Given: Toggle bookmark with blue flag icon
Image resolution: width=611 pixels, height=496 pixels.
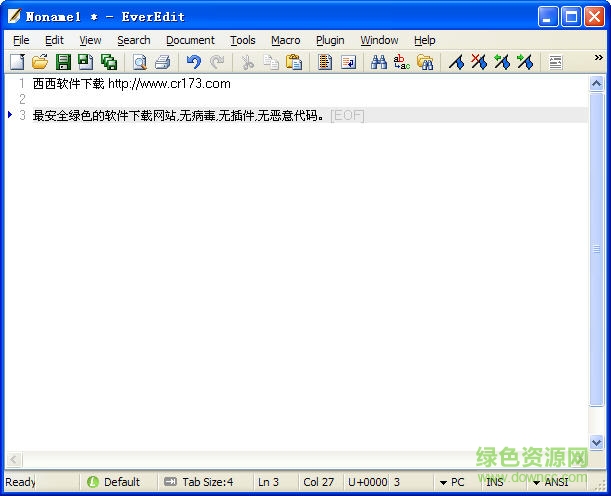Looking at the screenshot, I should [456, 62].
